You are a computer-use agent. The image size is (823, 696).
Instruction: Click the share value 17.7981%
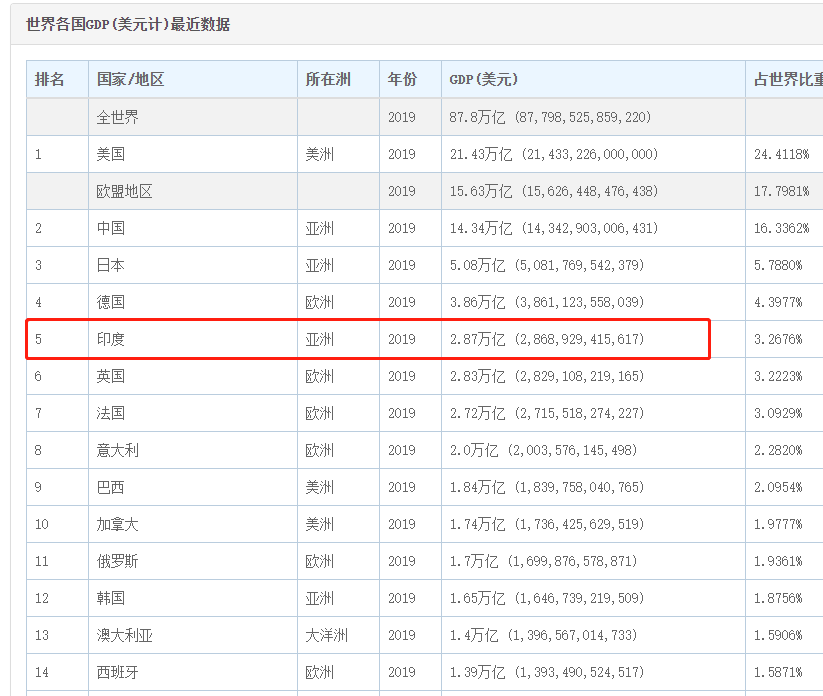(x=782, y=191)
